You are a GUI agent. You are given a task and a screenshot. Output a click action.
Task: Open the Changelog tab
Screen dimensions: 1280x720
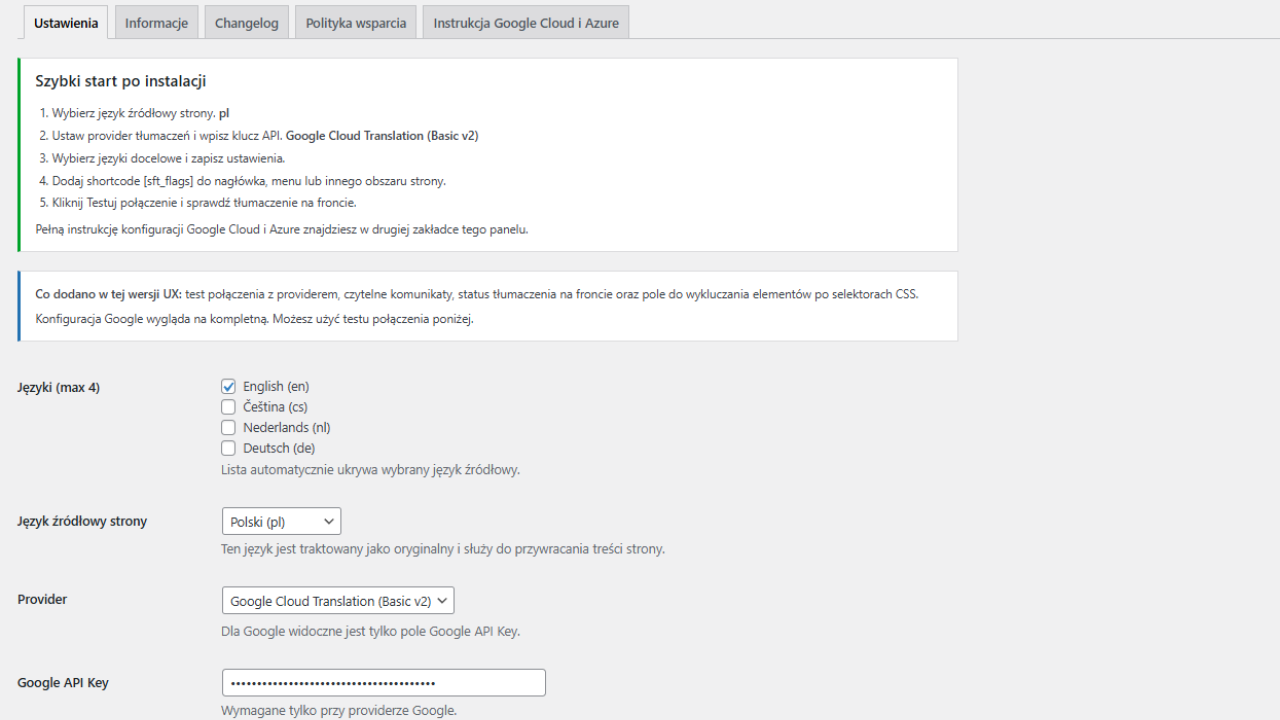click(246, 23)
